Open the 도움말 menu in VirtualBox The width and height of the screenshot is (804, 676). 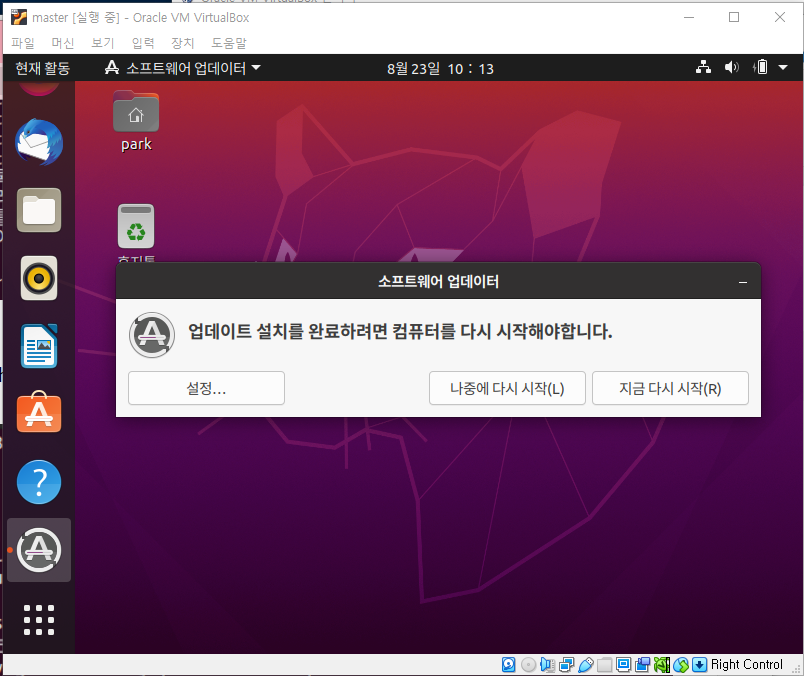click(x=229, y=43)
